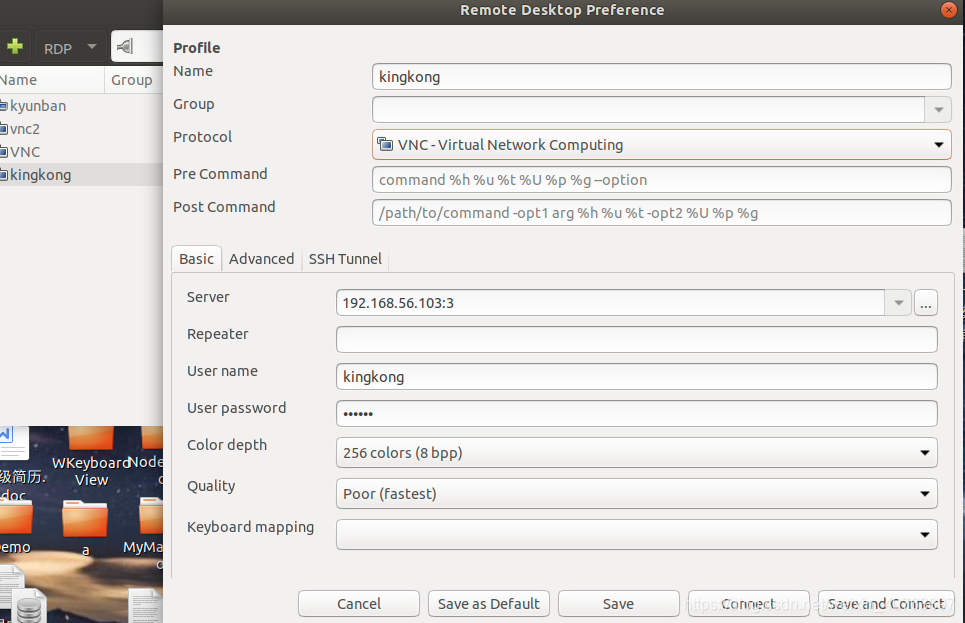Select the kyunban connection row

(81, 106)
